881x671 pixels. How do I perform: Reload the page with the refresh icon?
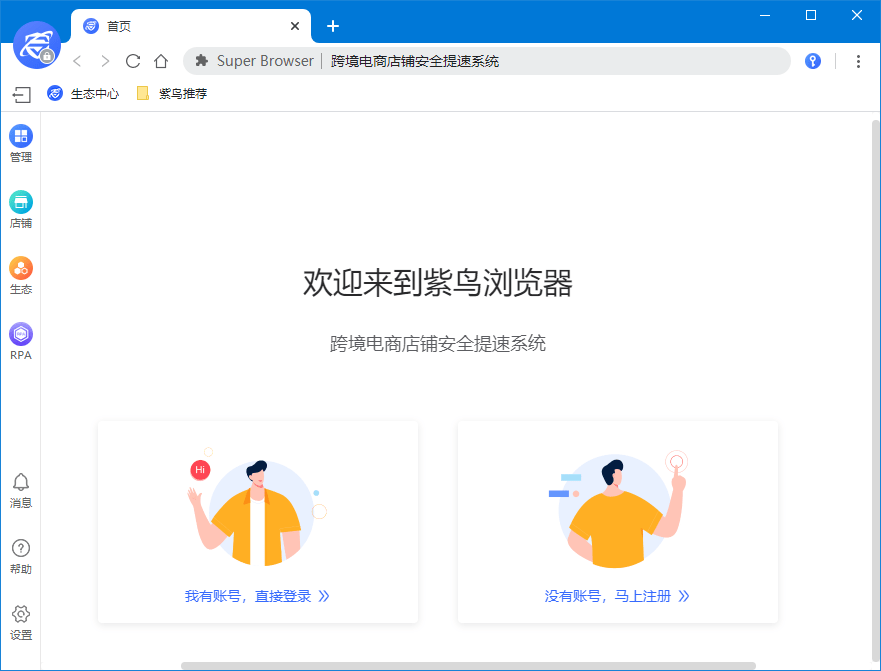133,61
